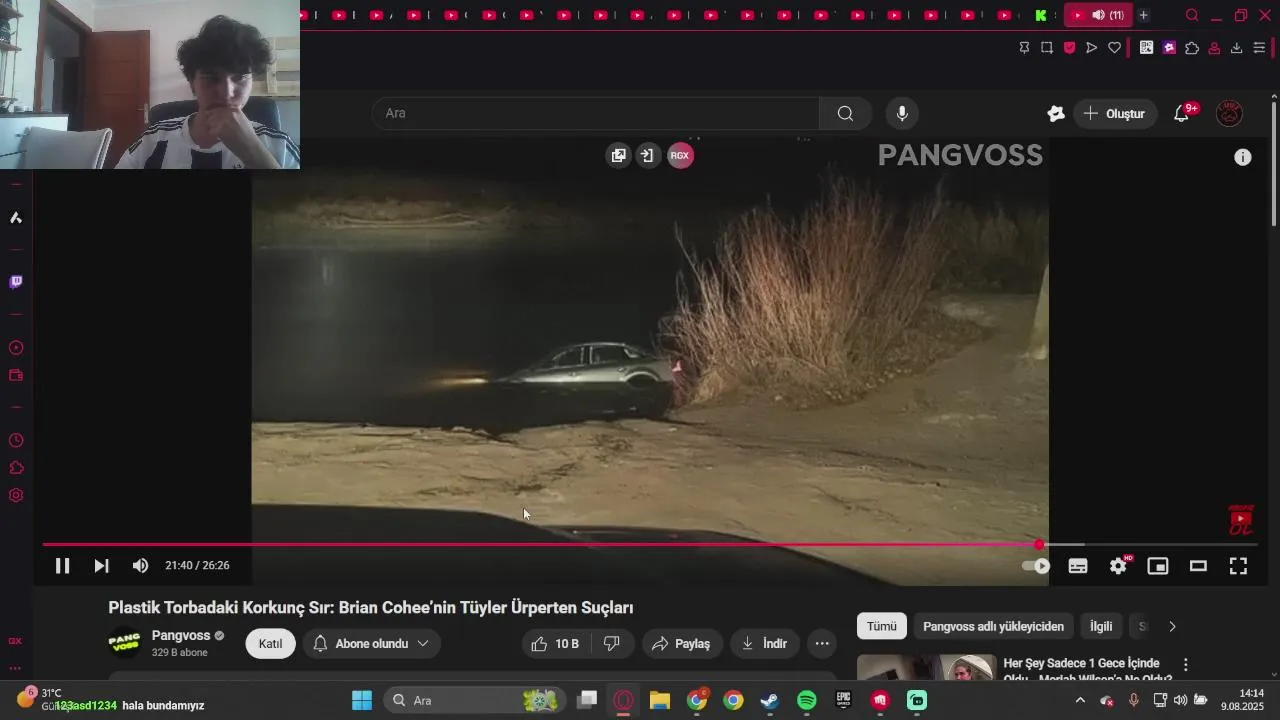Expand the Abone olundu subscription dropdown

point(371,644)
